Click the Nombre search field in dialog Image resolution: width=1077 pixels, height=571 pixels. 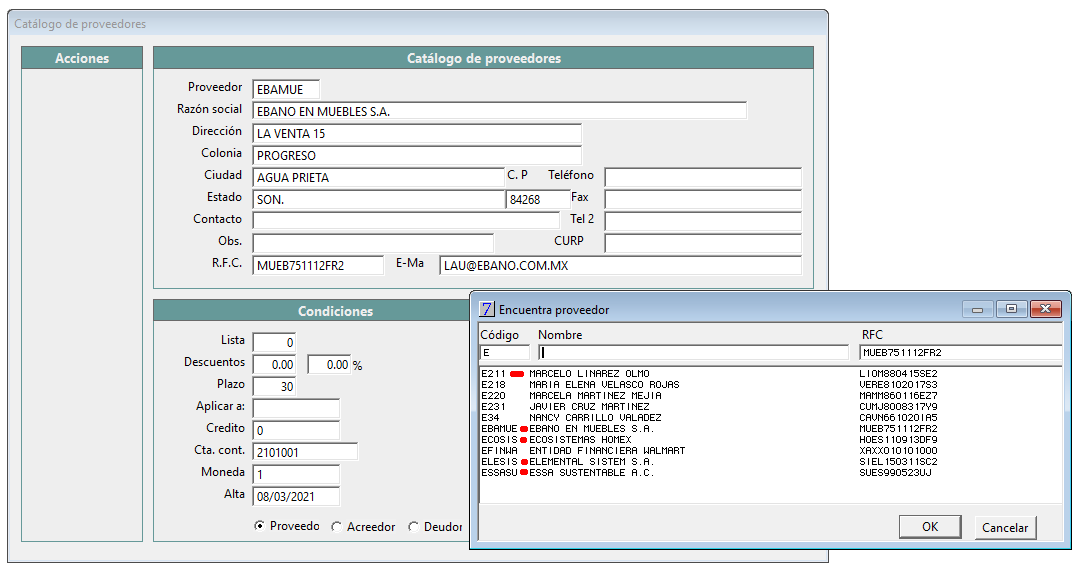[693, 352]
